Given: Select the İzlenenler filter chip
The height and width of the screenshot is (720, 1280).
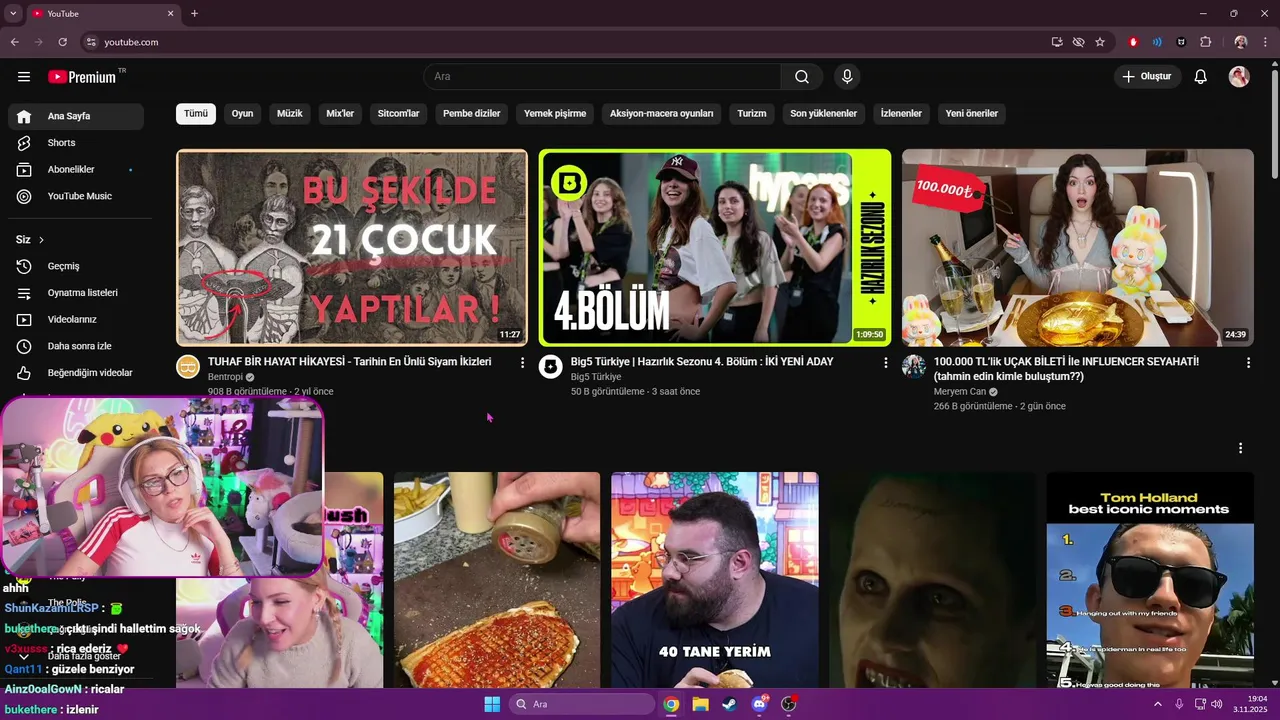Looking at the screenshot, I should click(x=901, y=114).
